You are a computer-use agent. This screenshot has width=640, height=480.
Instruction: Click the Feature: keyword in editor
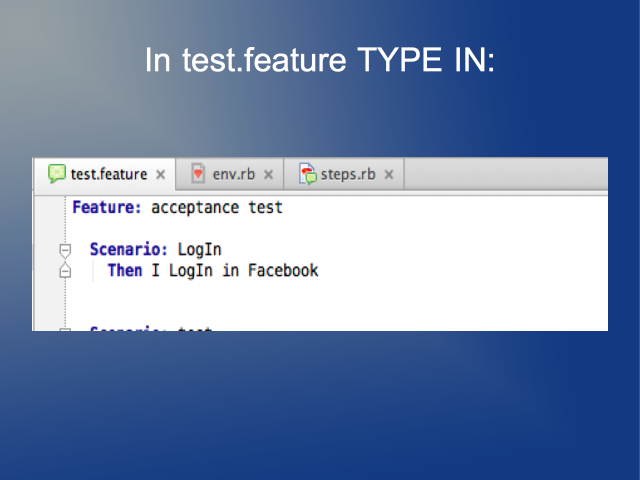coord(107,207)
